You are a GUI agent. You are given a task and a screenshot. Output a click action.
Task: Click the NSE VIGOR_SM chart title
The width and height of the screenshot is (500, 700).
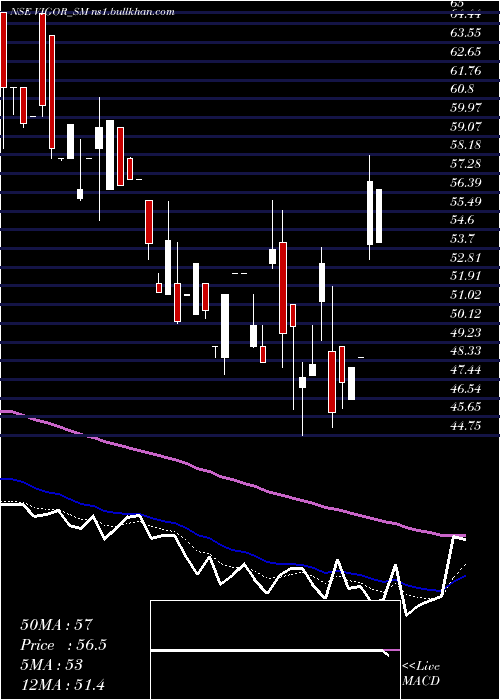[91, 12]
